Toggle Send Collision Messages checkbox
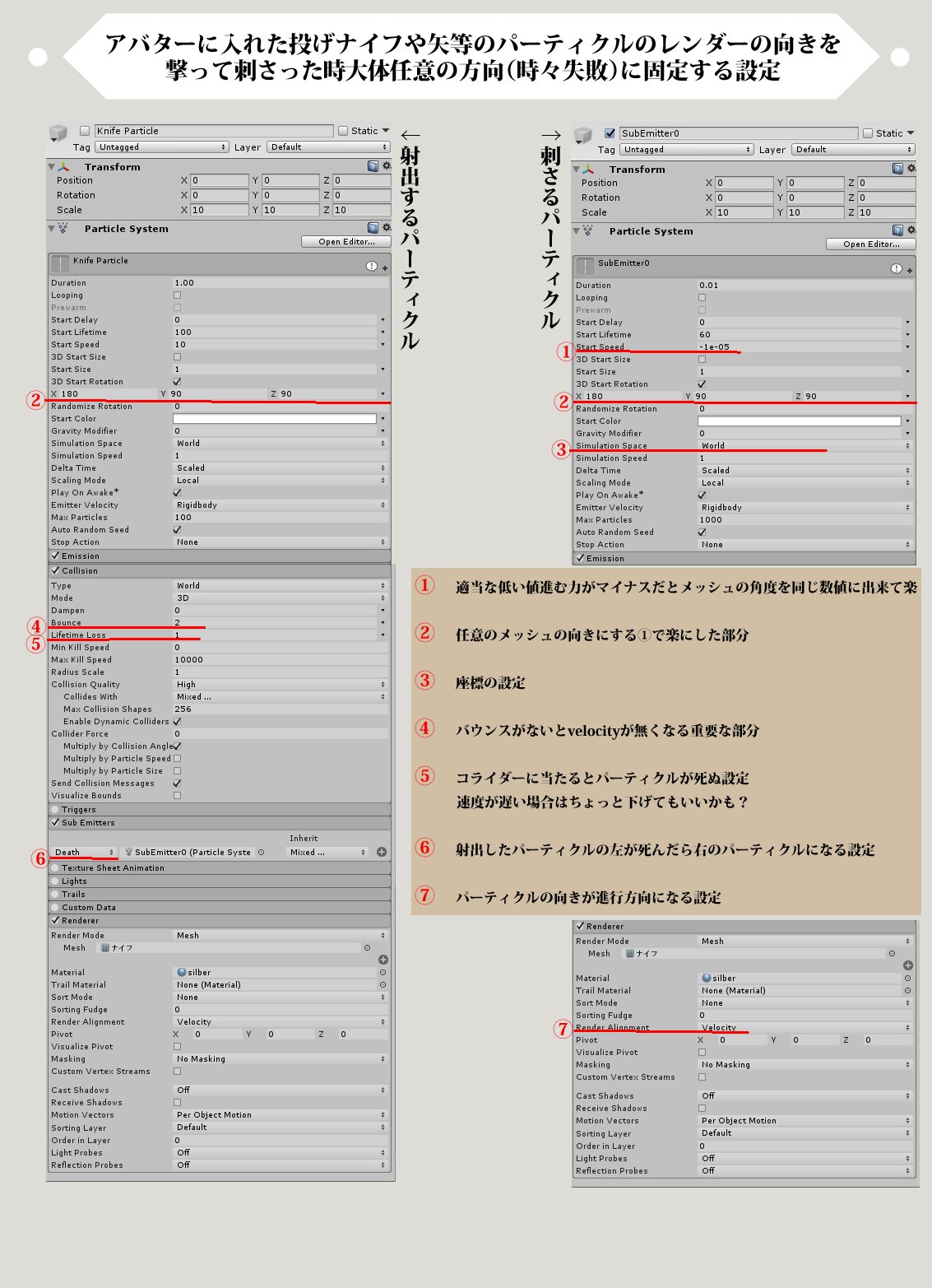 (177, 783)
